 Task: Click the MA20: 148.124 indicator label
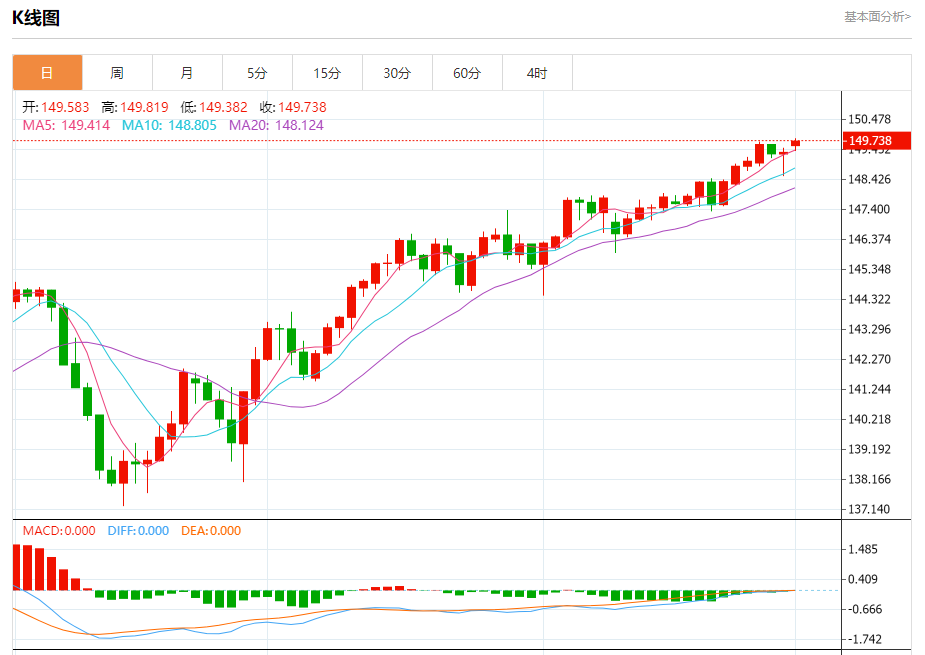(x=277, y=125)
